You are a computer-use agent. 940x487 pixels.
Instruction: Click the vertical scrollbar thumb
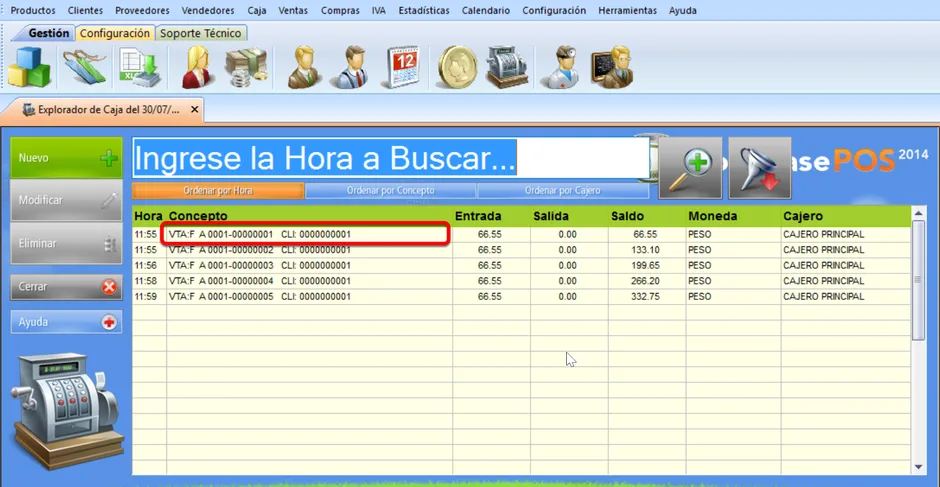(918, 280)
